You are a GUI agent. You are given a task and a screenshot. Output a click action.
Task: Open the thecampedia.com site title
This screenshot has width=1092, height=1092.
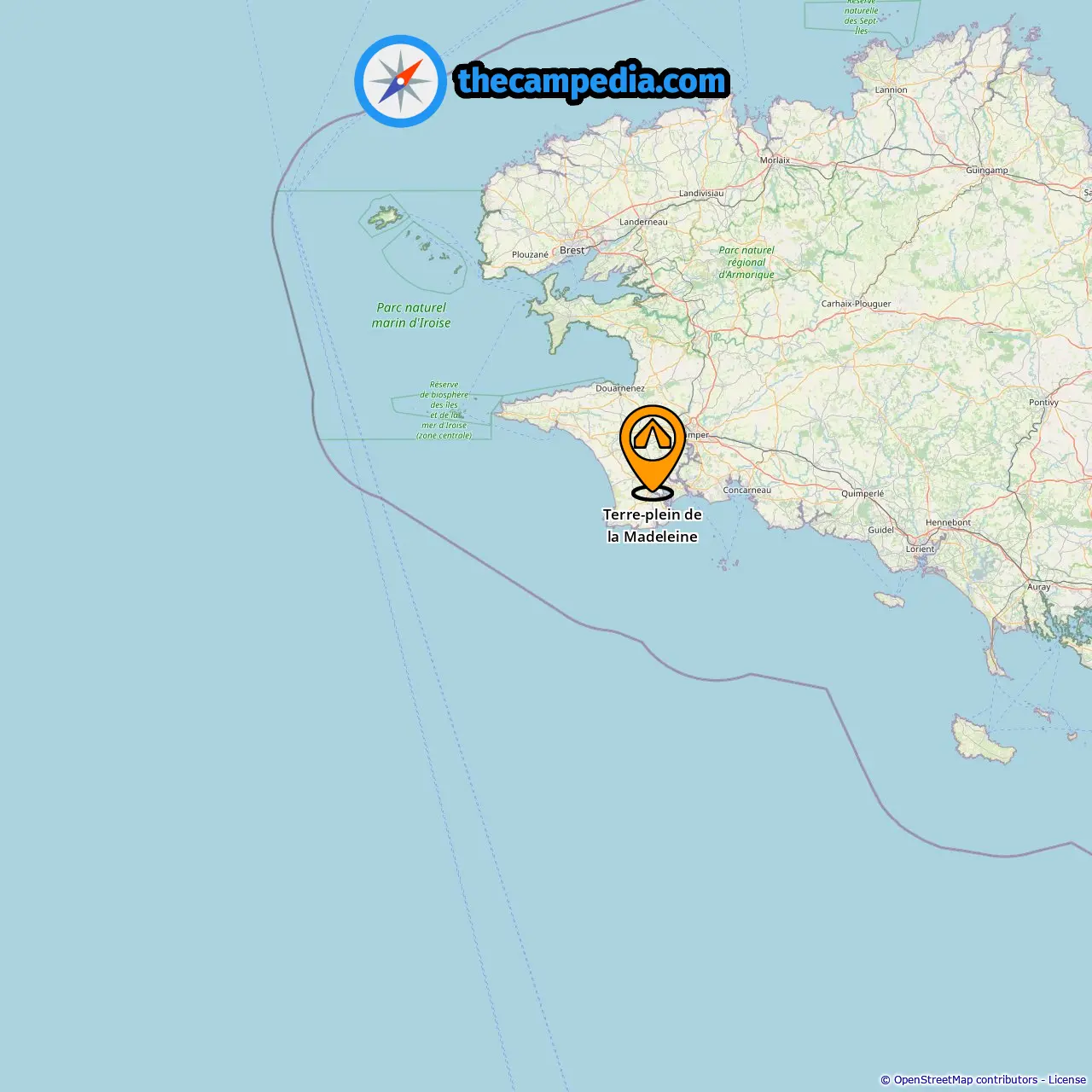592,81
